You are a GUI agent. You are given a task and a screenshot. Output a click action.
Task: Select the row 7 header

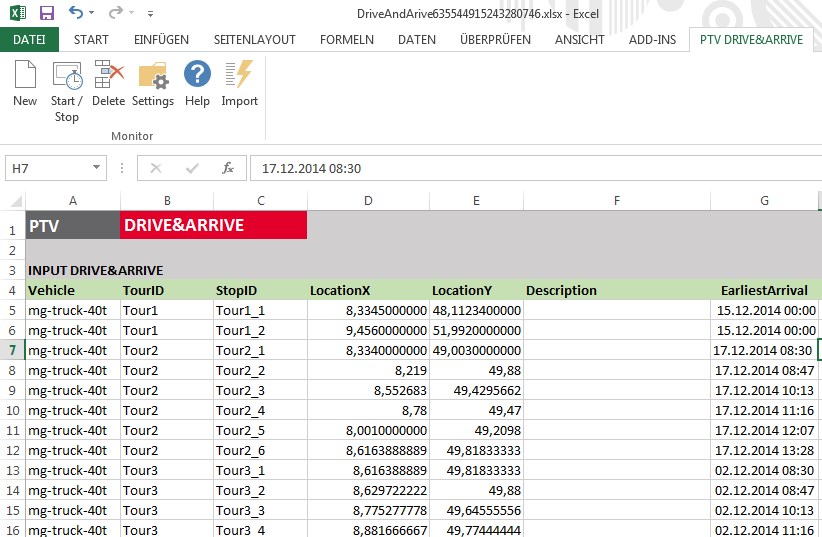pos(12,350)
